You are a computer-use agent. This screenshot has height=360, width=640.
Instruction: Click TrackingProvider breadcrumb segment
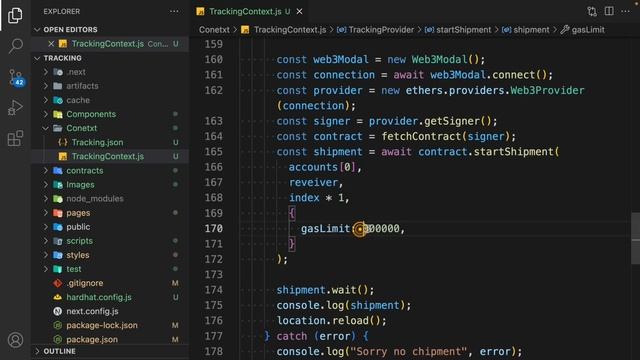pos(381,30)
